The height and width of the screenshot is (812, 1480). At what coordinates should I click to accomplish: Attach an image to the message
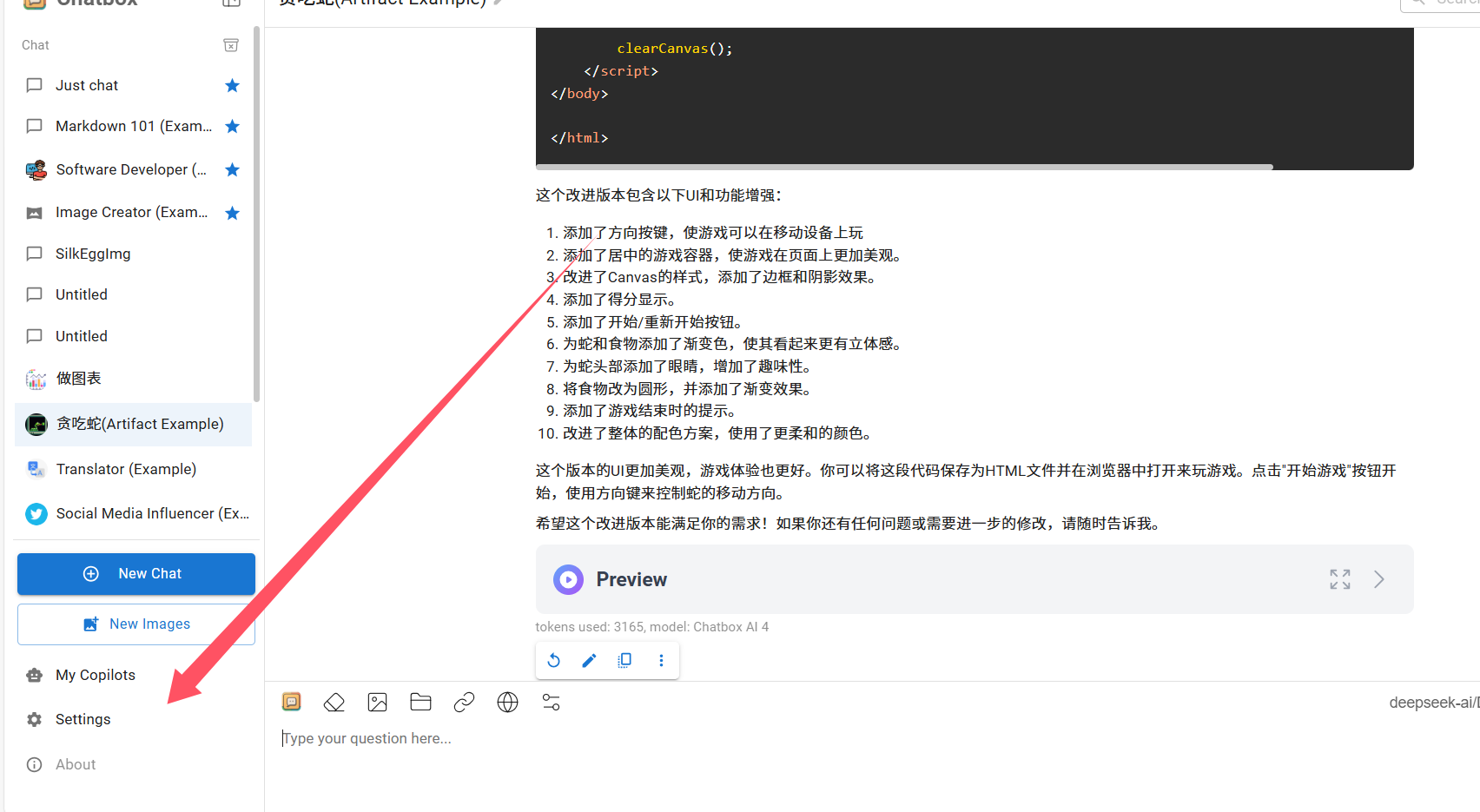point(378,702)
